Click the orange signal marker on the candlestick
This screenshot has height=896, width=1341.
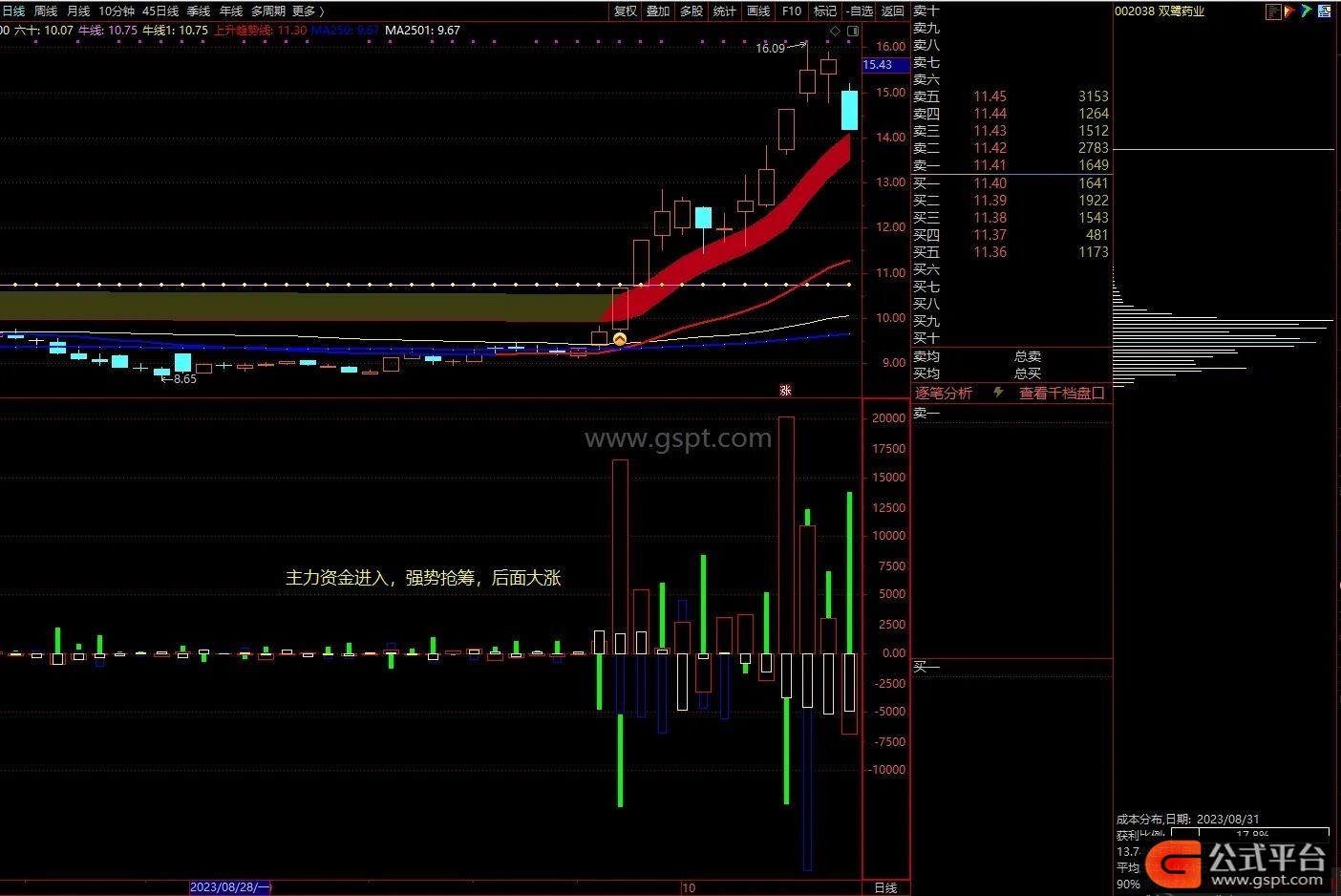point(619,338)
